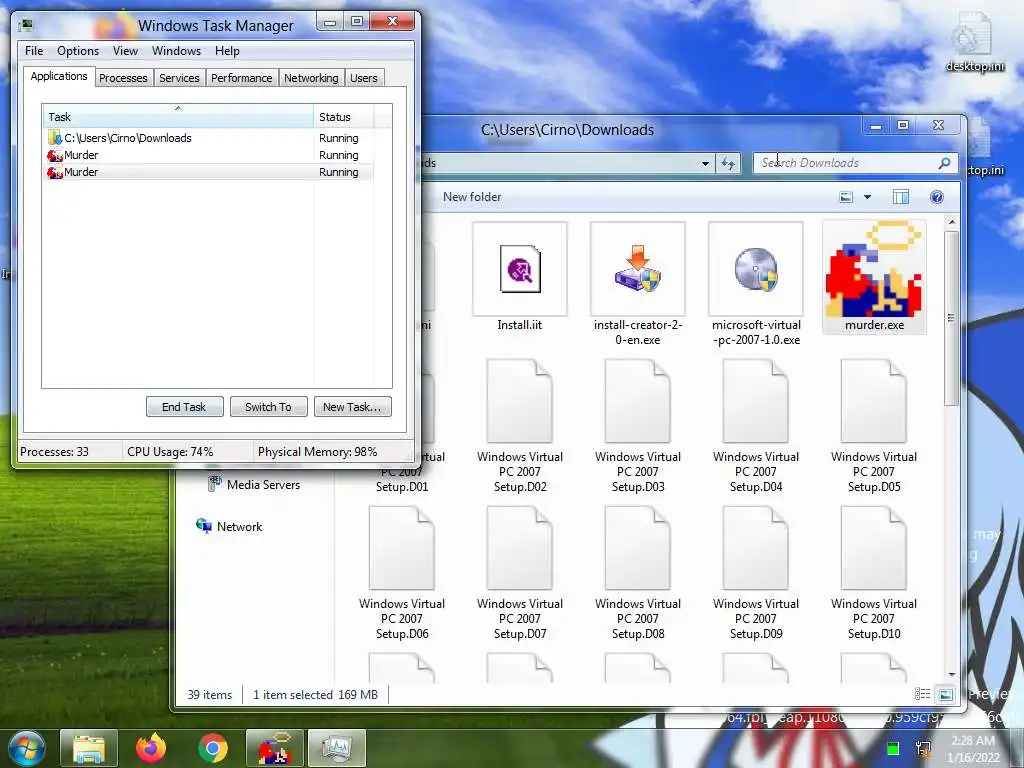Viewport: 1024px width, 768px height.
Task: Click New folder in the Downloads window
Action: (472, 197)
